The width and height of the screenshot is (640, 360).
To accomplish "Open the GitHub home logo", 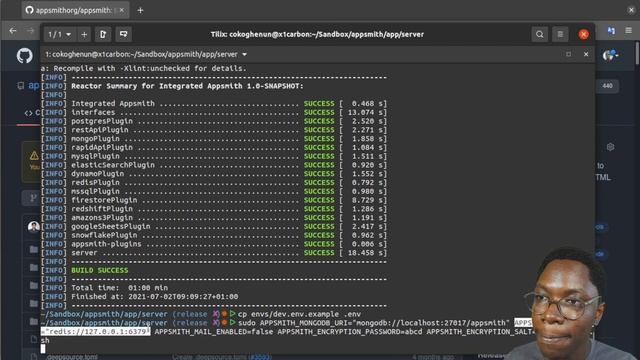I will 24,56.
